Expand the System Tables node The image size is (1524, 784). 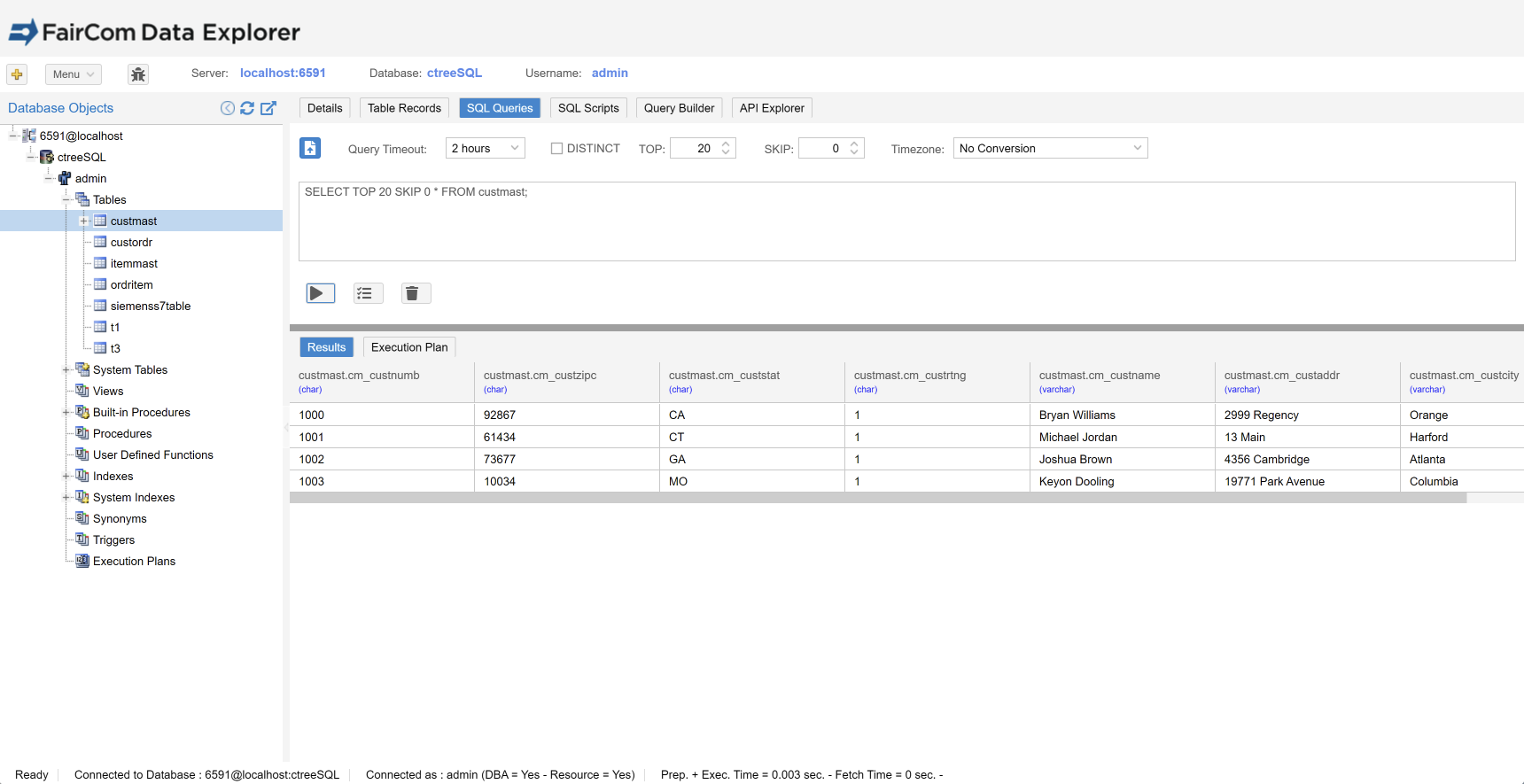coord(66,369)
